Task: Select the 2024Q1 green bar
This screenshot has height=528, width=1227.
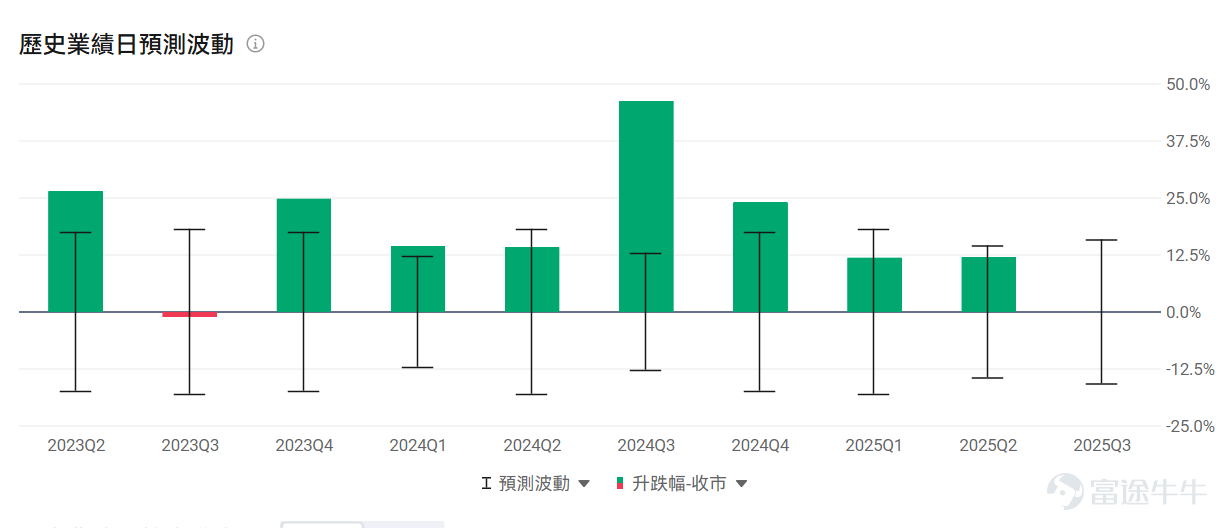Action: (418, 279)
